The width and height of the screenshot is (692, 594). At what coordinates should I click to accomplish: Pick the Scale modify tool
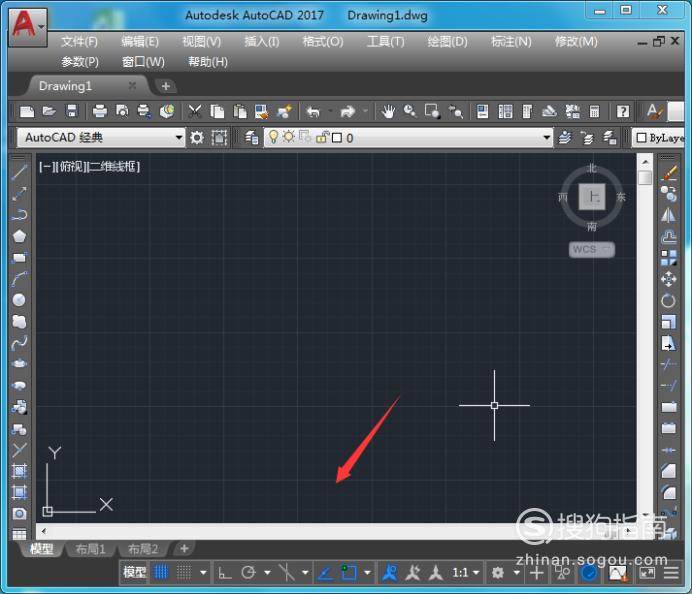click(669, 322)
